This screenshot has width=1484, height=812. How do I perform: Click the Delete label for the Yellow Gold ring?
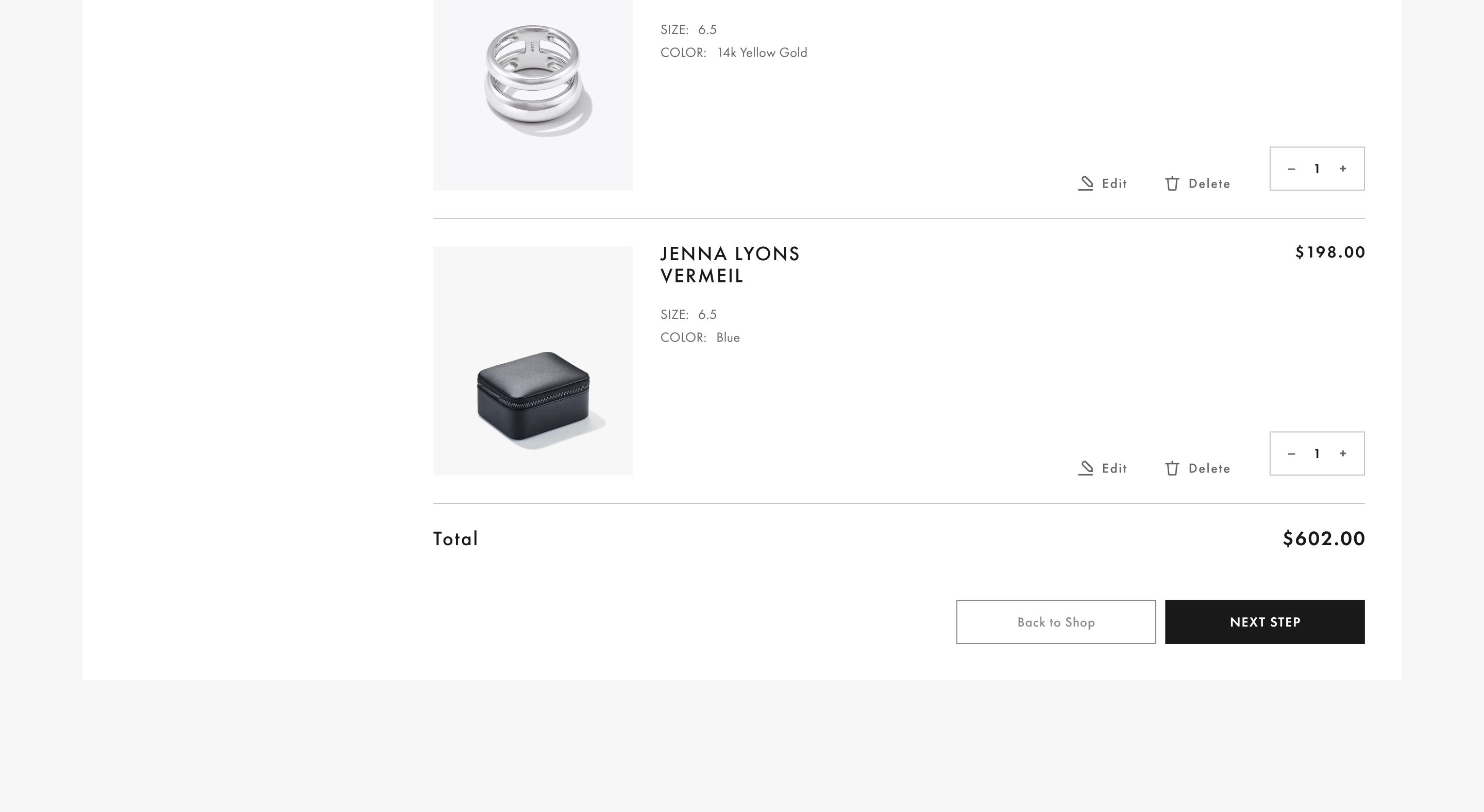(1209, 184)
